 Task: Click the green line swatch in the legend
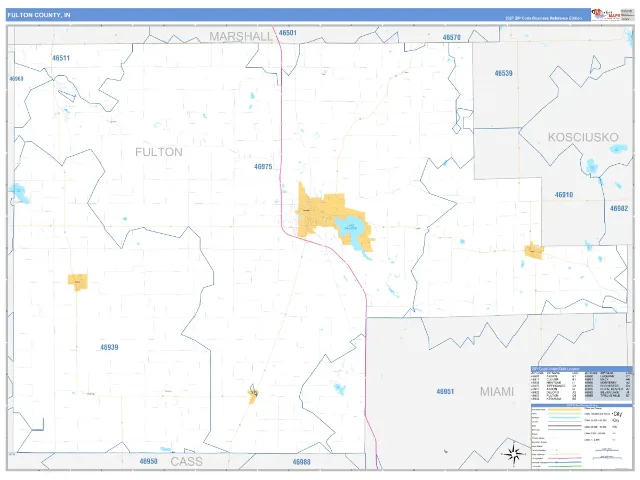pos(564,466)
